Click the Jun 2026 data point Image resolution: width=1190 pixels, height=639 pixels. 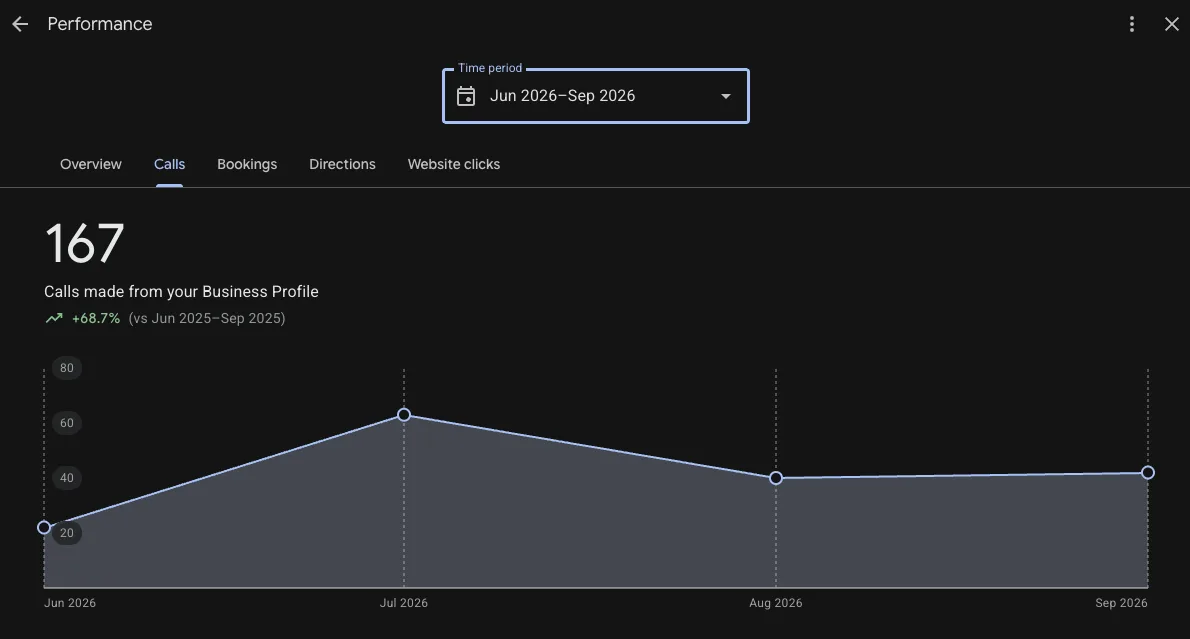coord(44,527)
